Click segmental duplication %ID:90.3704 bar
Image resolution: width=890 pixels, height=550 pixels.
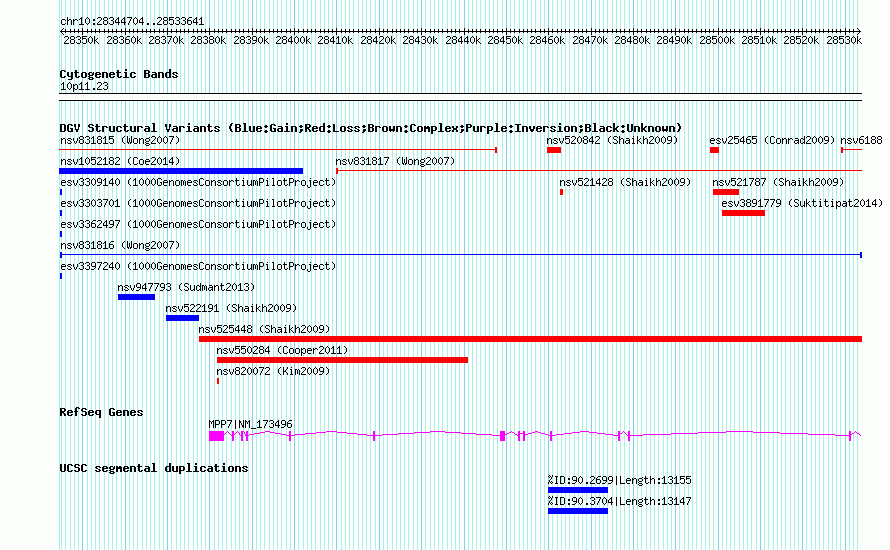tap(578, 511)
